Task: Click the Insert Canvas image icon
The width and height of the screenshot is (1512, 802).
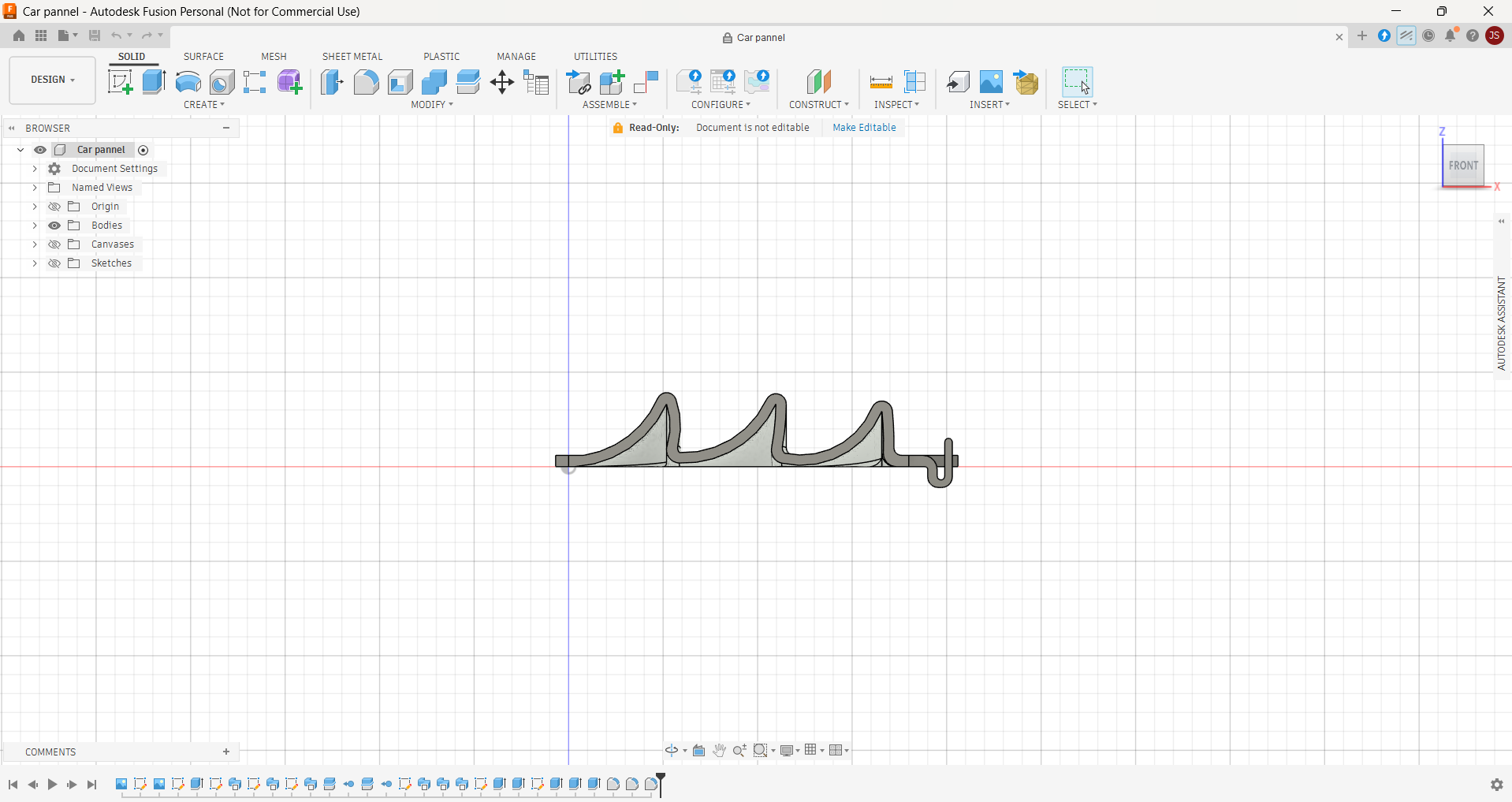Action: point(991,82)
